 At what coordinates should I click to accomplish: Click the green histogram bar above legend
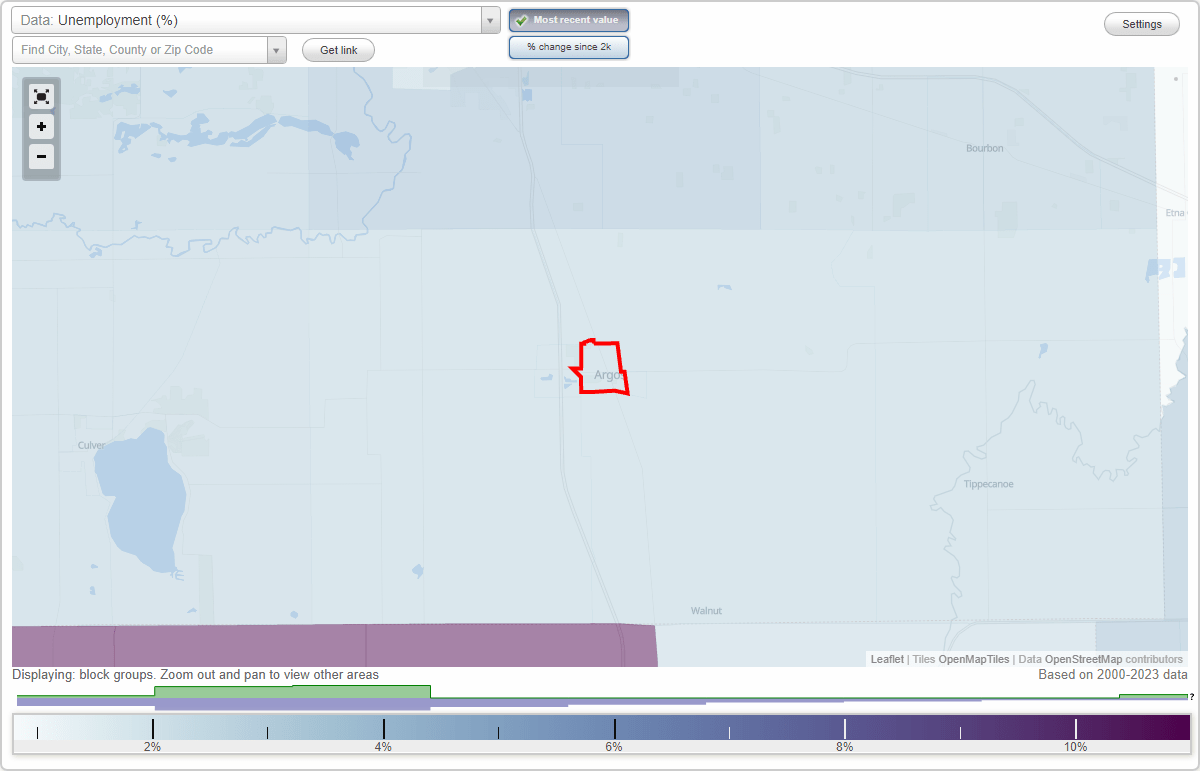[292, 692]
